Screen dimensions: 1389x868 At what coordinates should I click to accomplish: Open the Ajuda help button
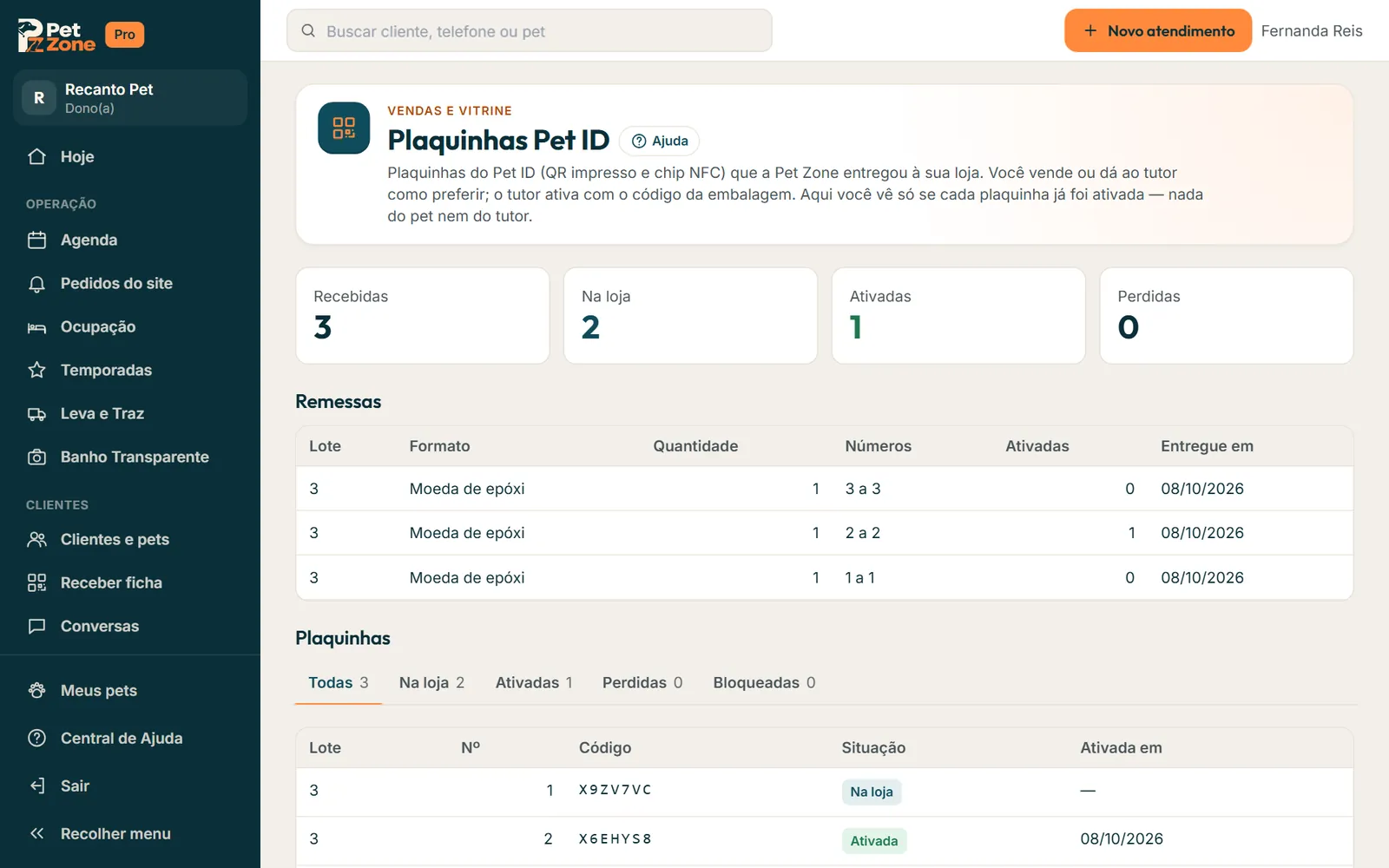tap(660, 141)
